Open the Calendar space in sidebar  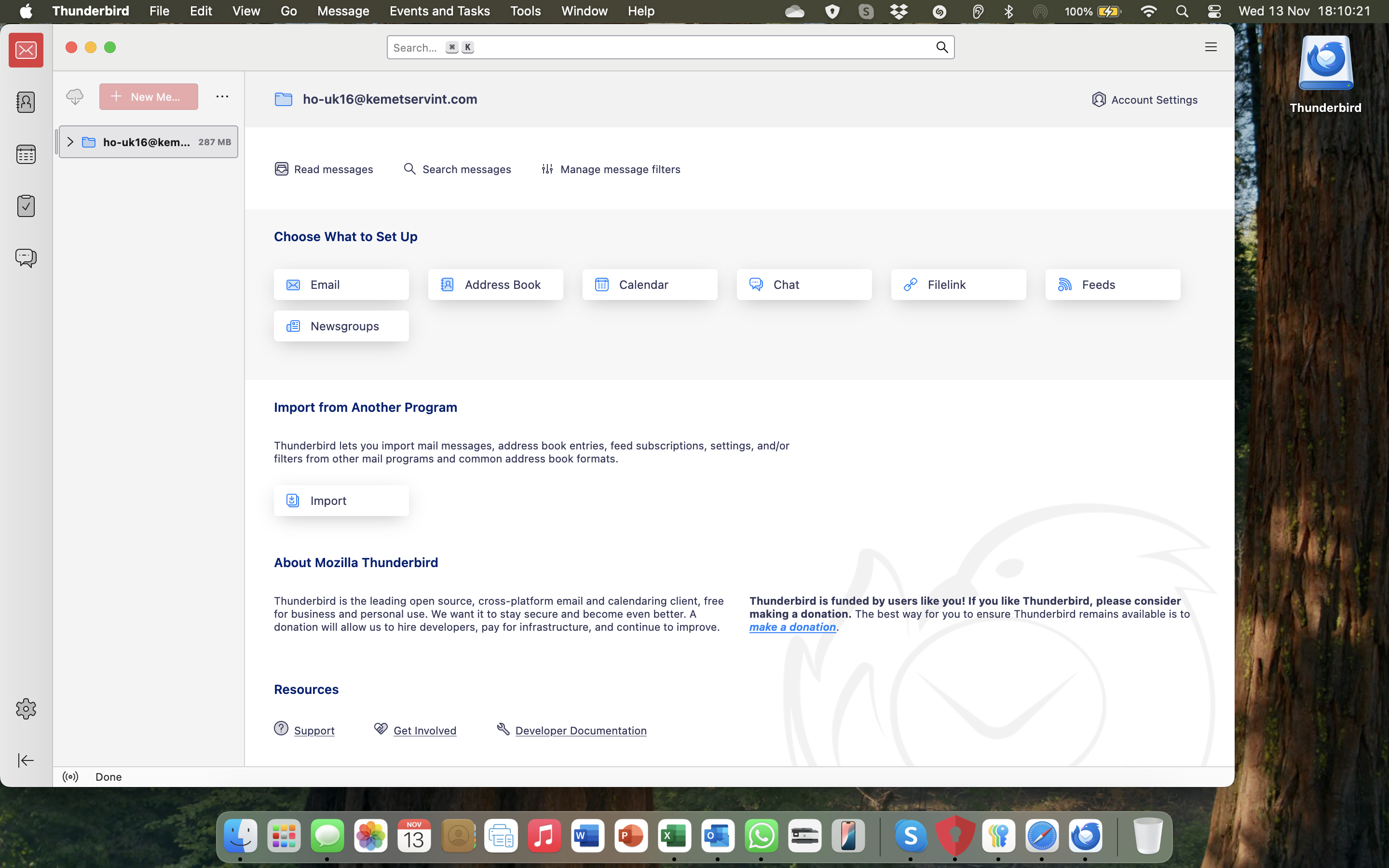[26, 154]
